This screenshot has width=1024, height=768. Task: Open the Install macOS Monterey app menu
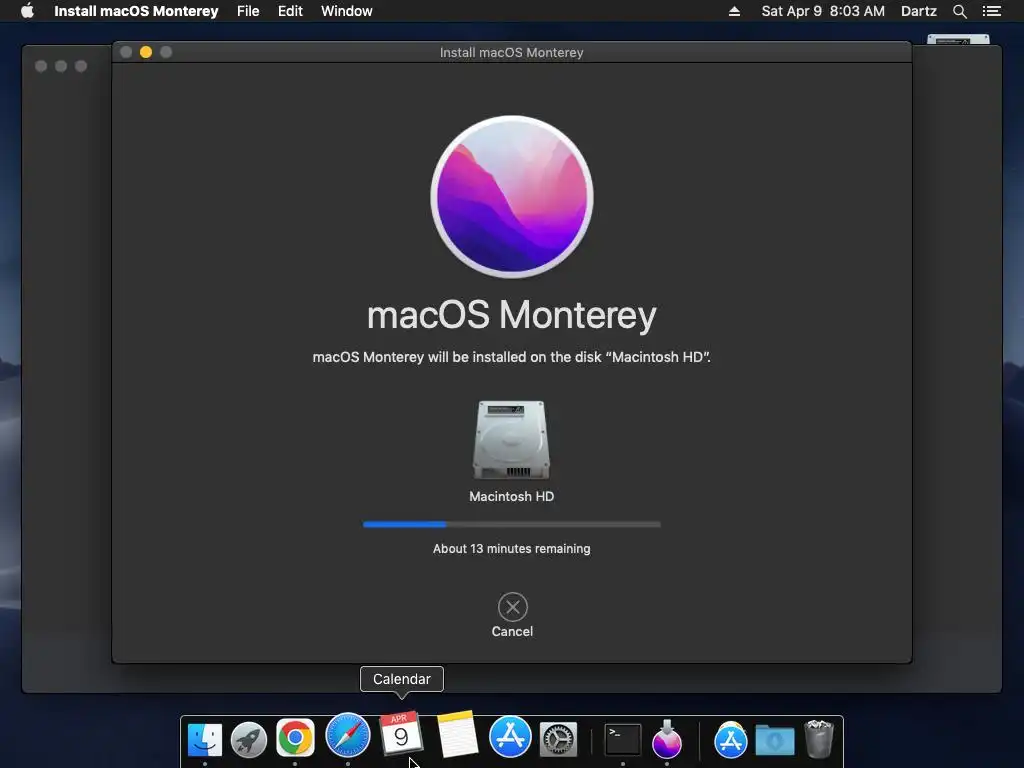[136, 11]
